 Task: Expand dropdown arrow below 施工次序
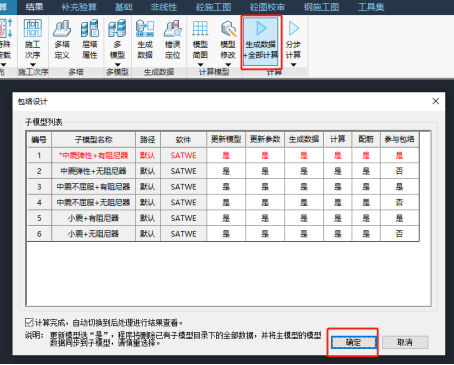pyautogui.click(x=33, y=64)
